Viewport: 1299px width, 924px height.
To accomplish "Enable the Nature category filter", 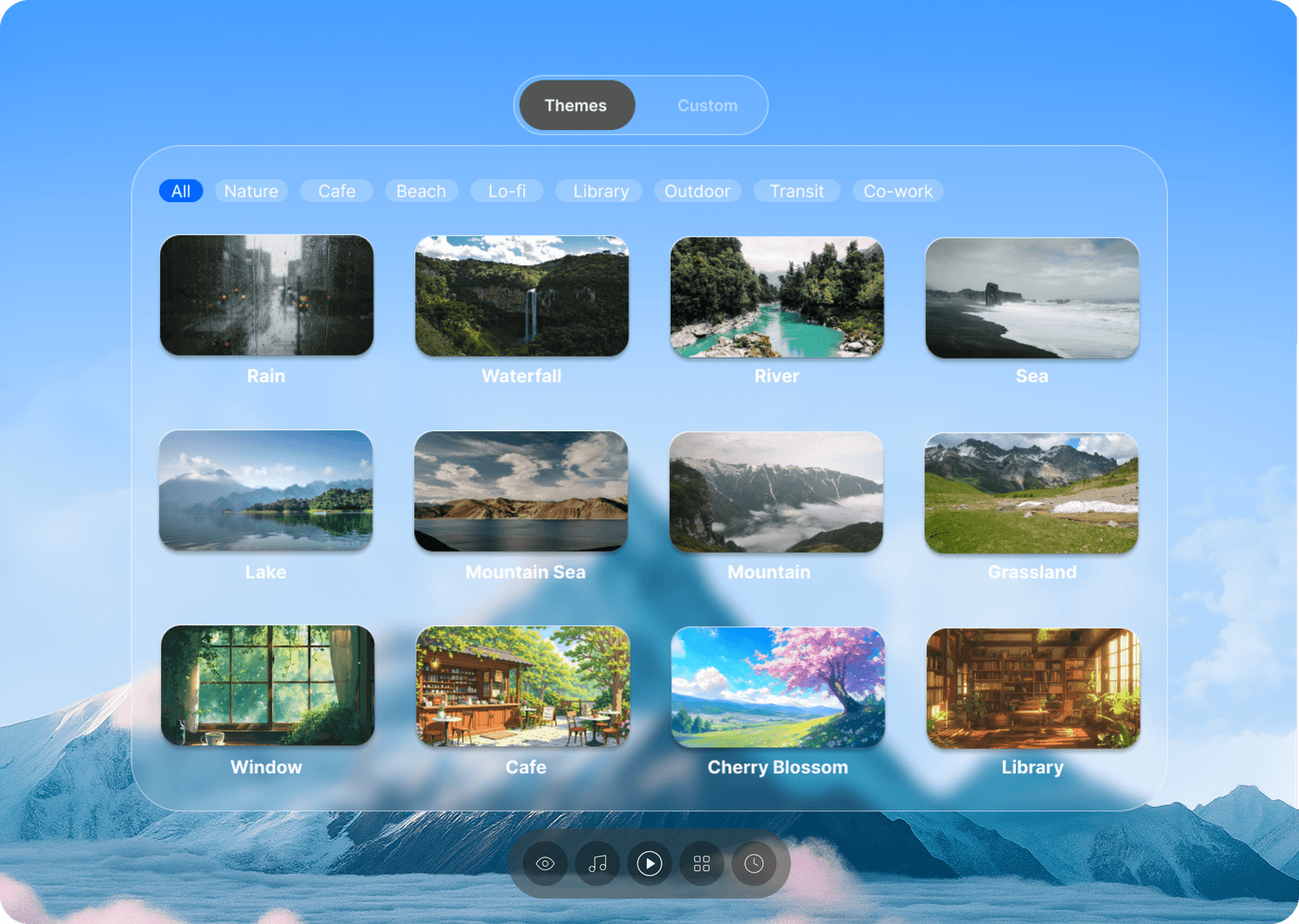I will (x=251, y=191).
